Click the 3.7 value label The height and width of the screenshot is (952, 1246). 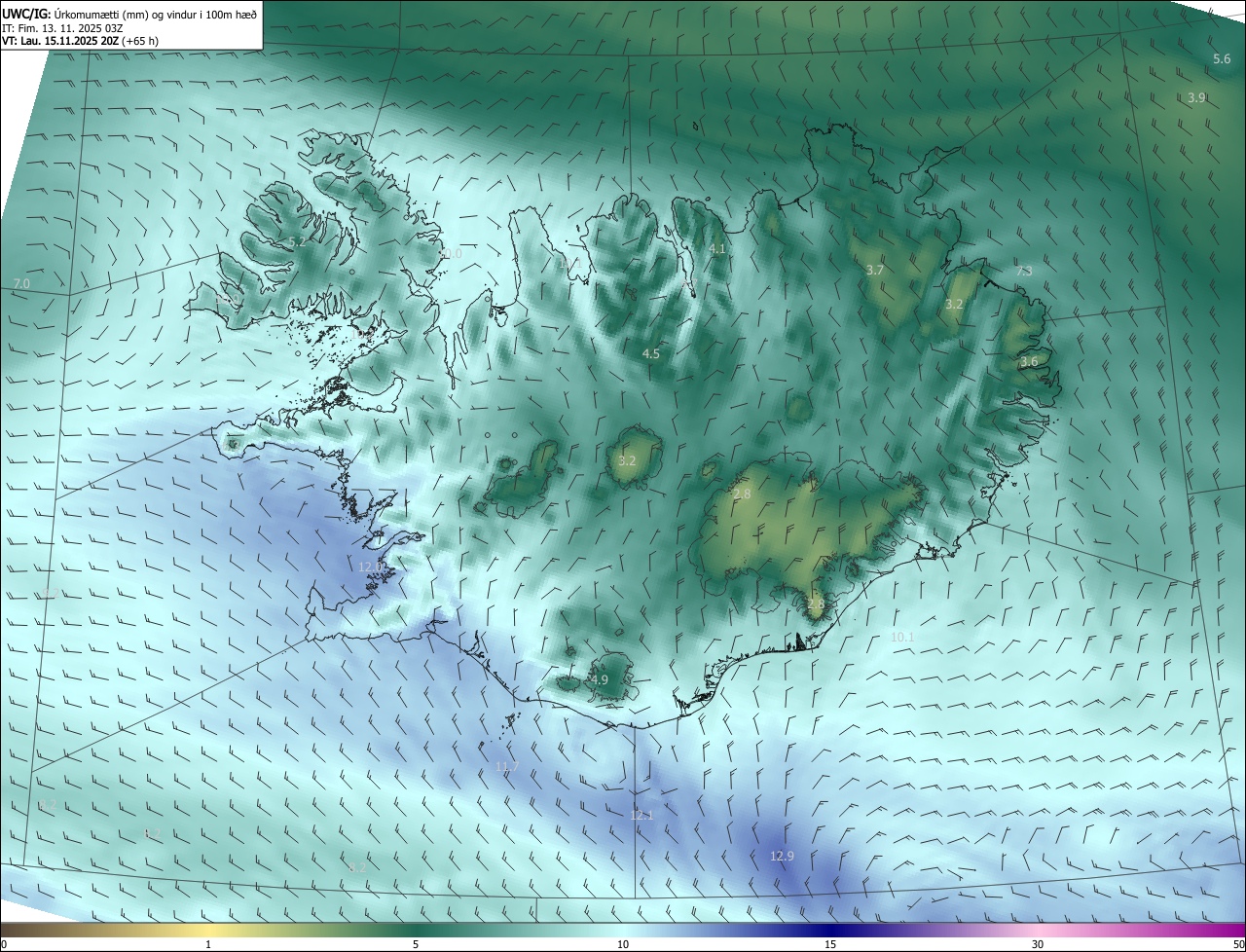pos(875,270)
